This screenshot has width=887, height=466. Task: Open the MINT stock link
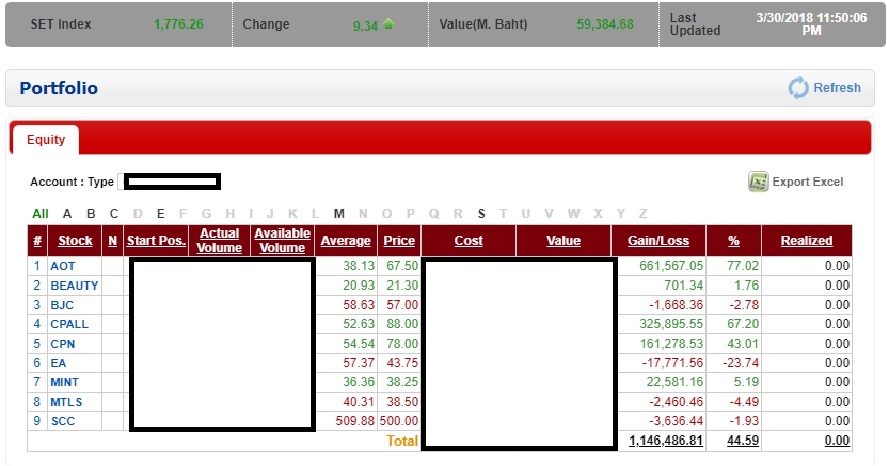[x=64, y=382]
